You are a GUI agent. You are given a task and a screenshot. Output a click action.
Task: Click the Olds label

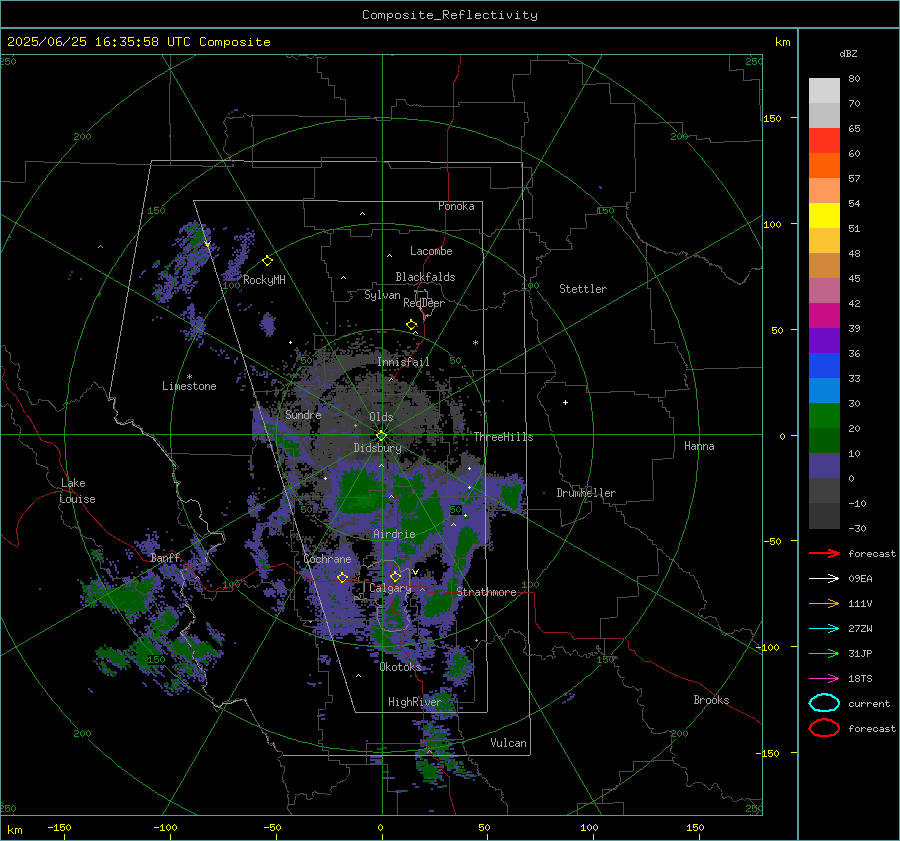click(381, 417)
